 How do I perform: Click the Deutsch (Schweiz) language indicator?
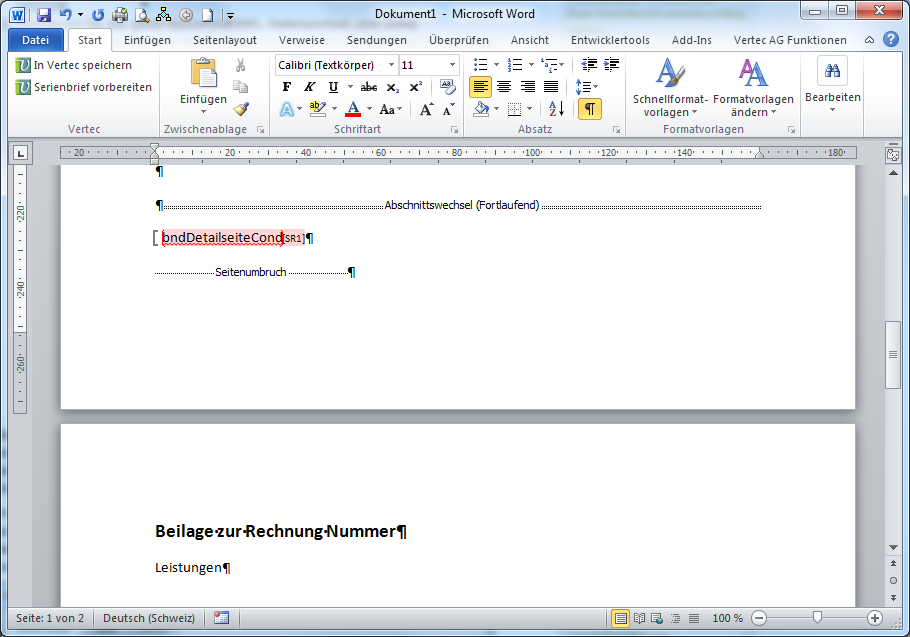pos(149,618)
